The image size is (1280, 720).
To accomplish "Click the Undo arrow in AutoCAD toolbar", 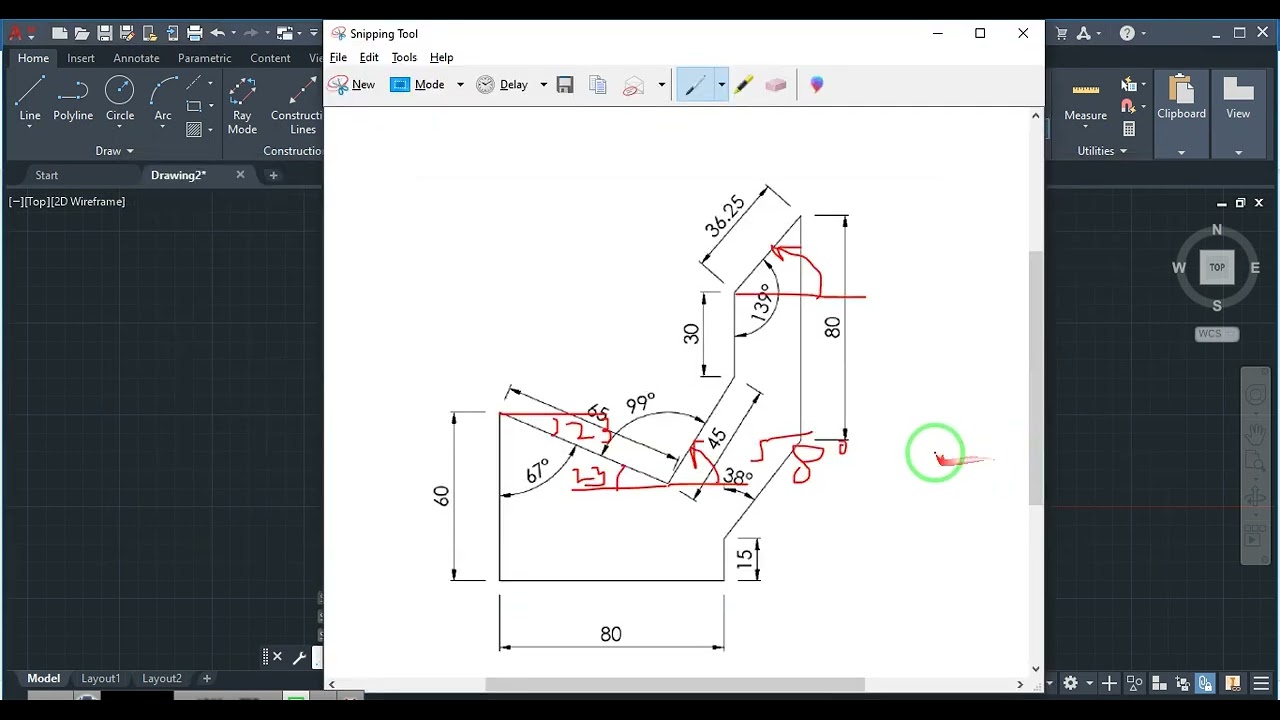I will pyautogui.click(x=218, y=33).
